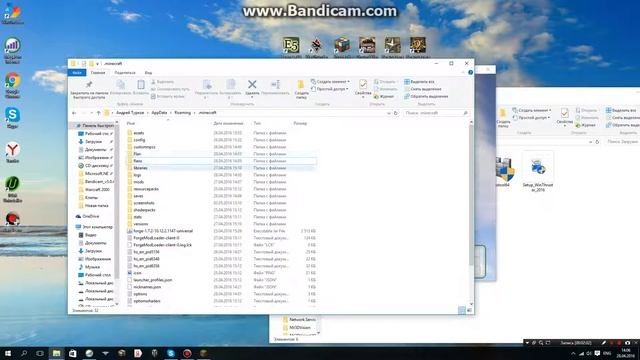Click History (Журнал) button in ribbon

point(384,96)
